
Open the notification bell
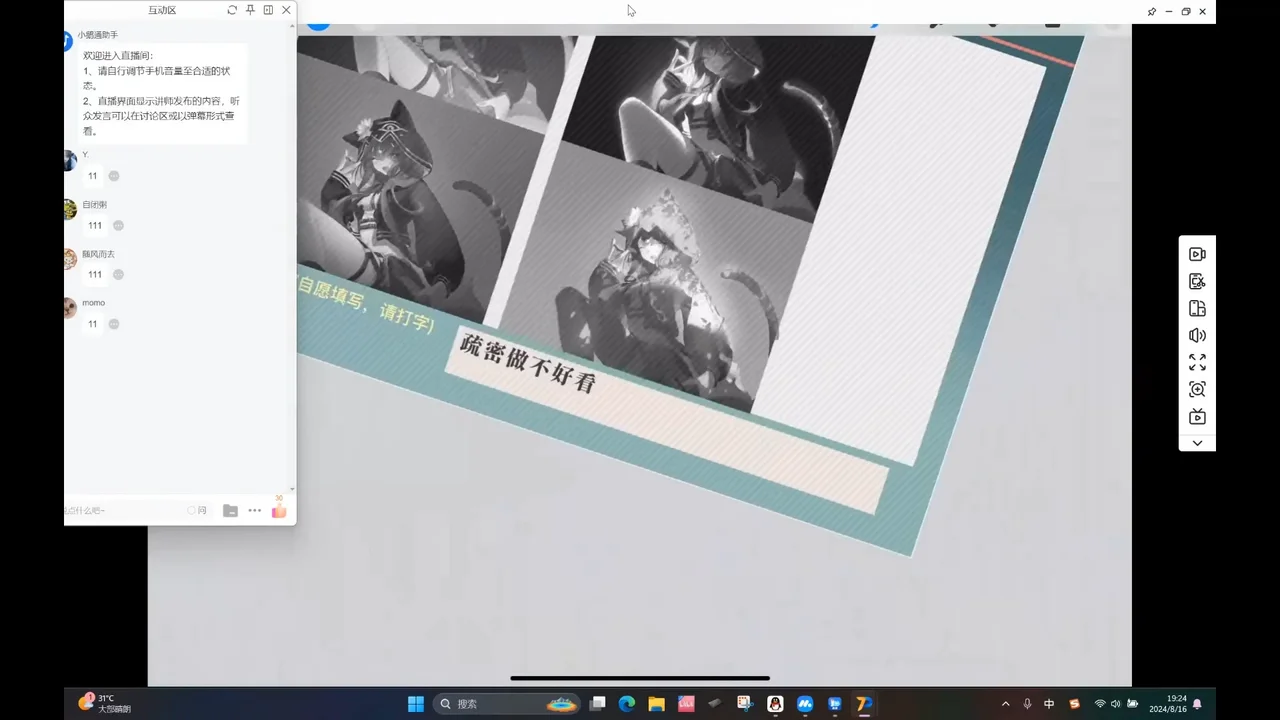tap(1197, 704)
